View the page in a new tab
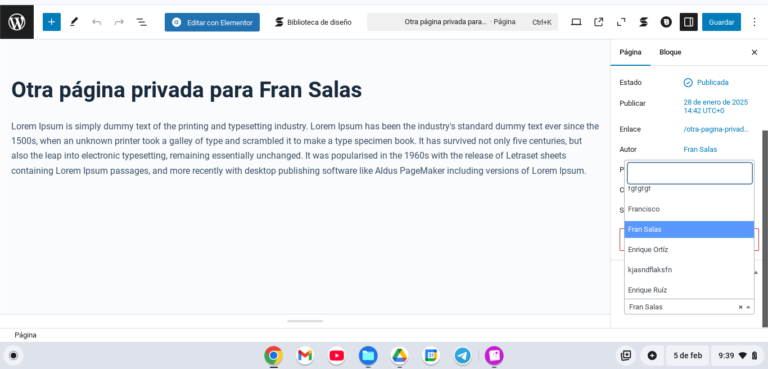 599,22
